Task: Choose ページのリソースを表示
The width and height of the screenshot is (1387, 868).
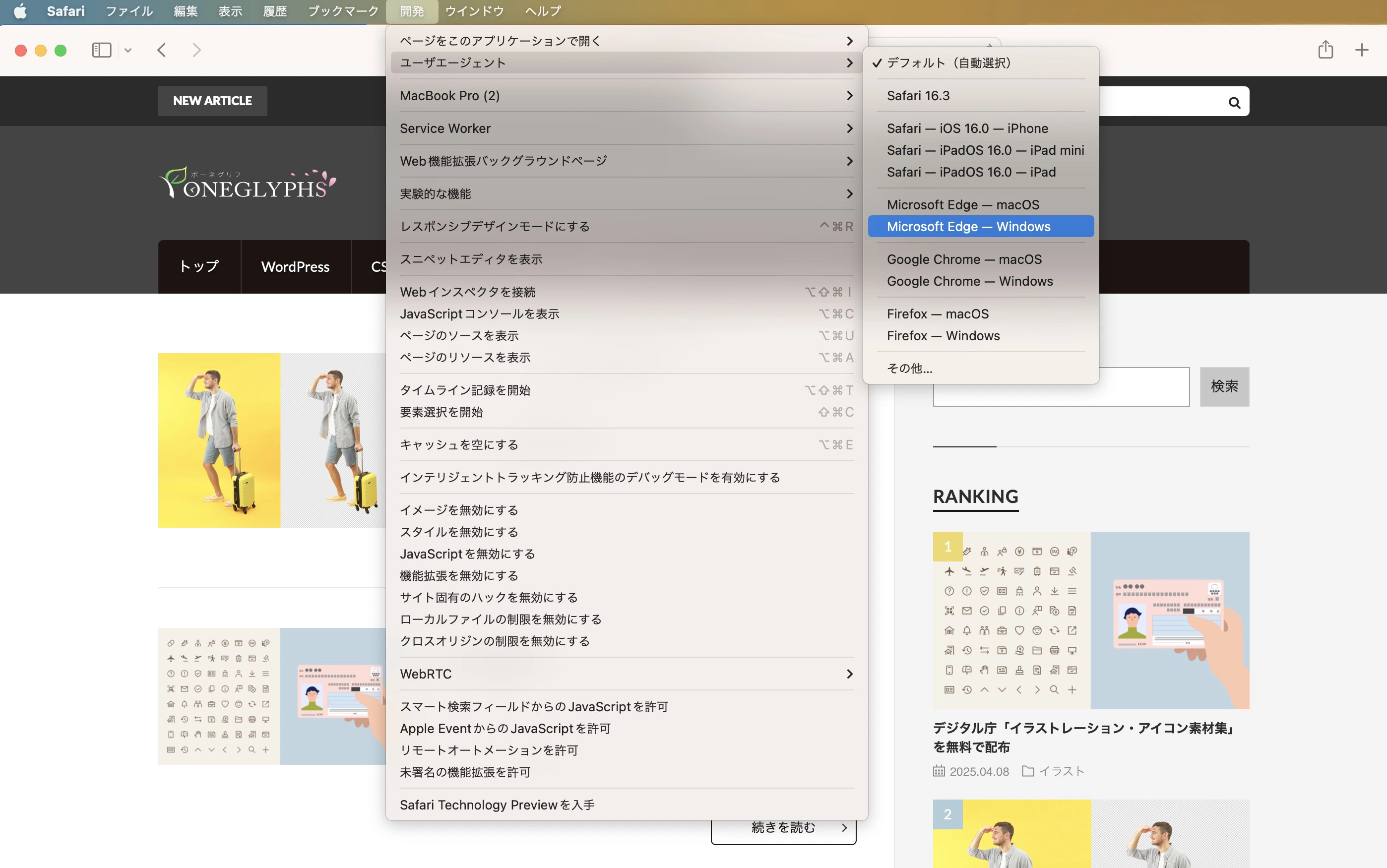Action: pyautogui.click(x=627, y=357)
